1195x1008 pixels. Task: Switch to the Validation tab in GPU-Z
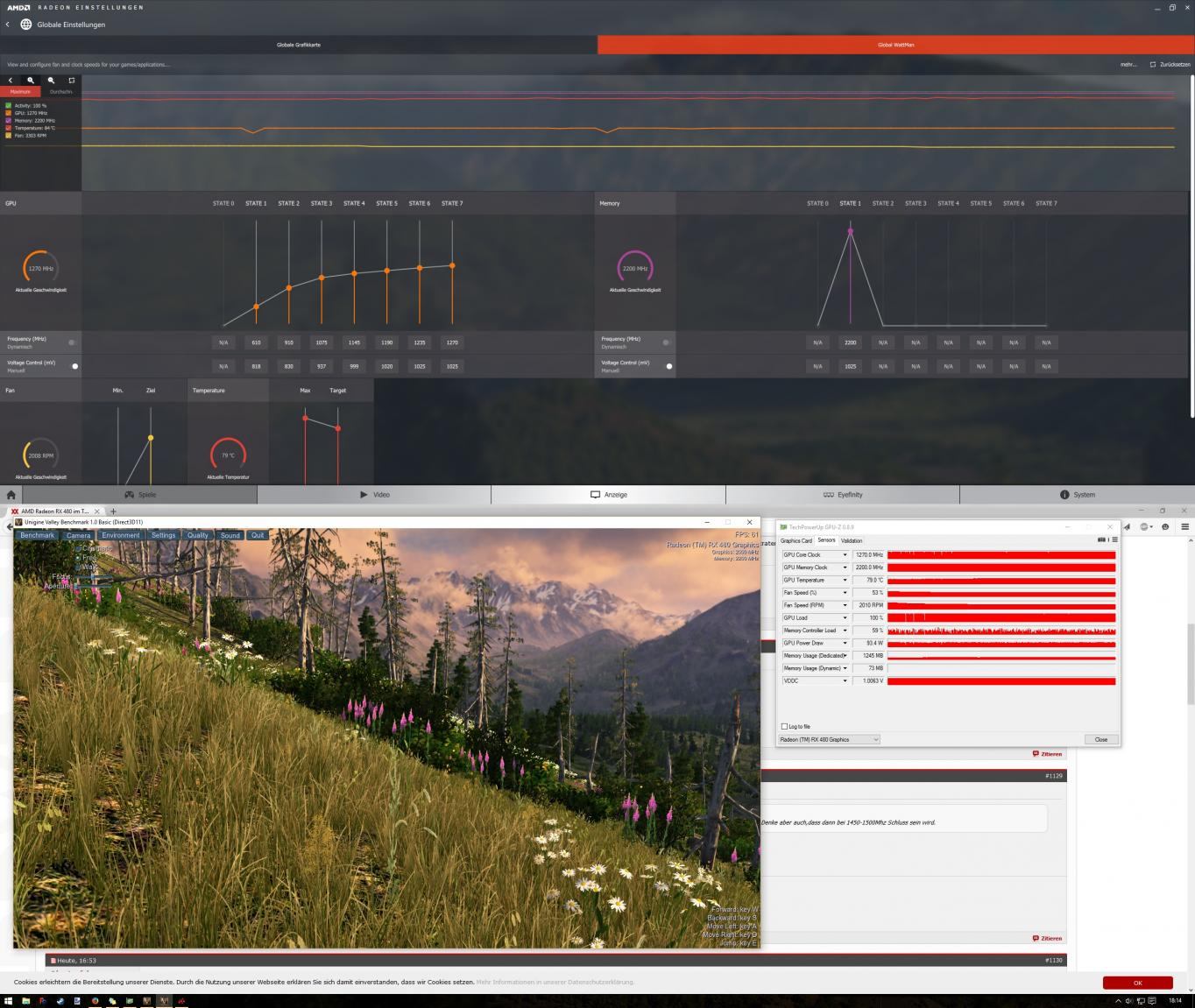coord(852,540)
